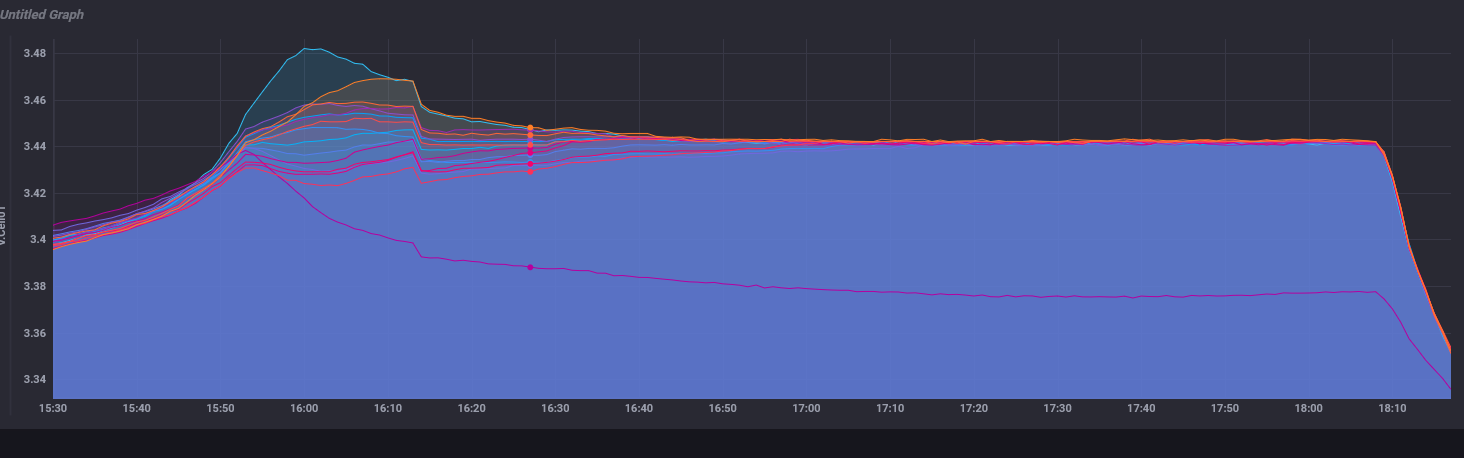Click the 16:30 time axis label
Viewport: 1464px width, 458px height.
[555, 408]
